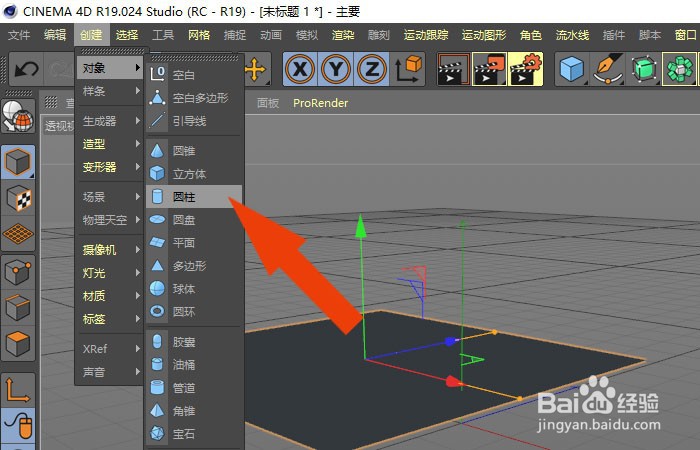The width and height of the screenshot is (700, 450).
Task: Click Render to Picture Viewer icon
Action: click(x=489, y=69)
